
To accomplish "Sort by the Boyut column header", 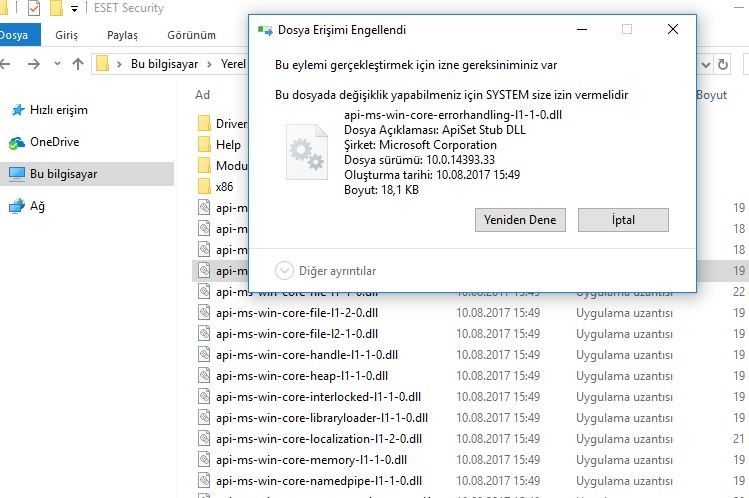I will 711,95.
